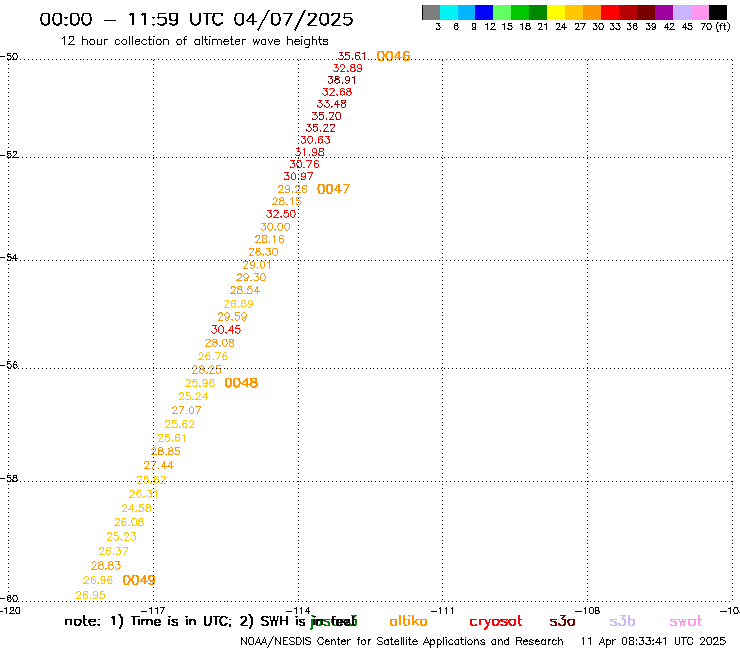Click the 'swot' satellite legend label
This screenshot has width=740, height=650.
coord(686,622)
